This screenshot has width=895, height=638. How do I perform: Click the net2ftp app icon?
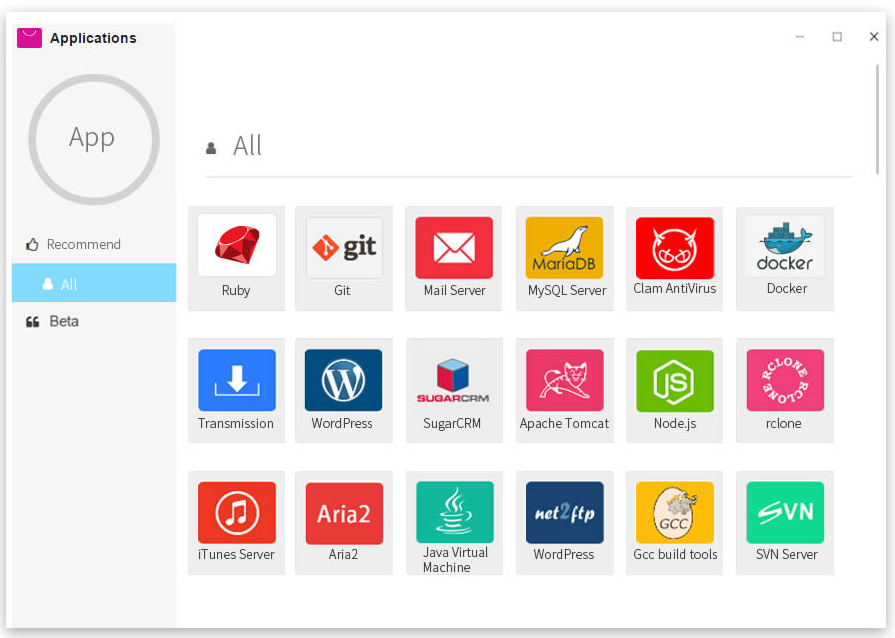click(565, 512)
